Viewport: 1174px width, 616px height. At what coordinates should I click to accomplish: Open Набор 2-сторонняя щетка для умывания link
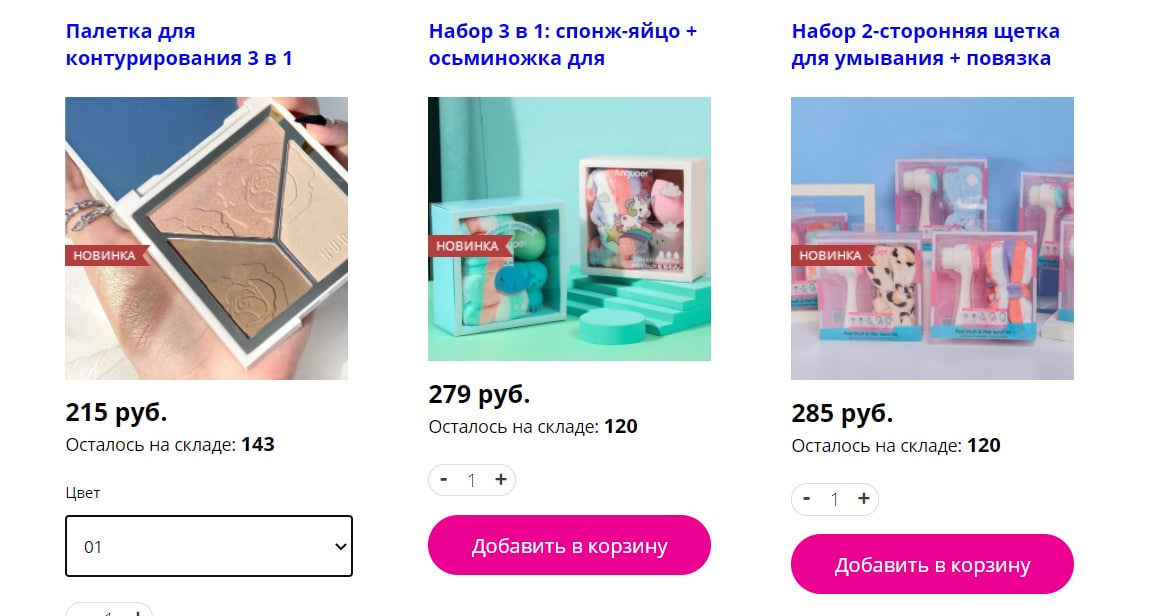point(925,45)
